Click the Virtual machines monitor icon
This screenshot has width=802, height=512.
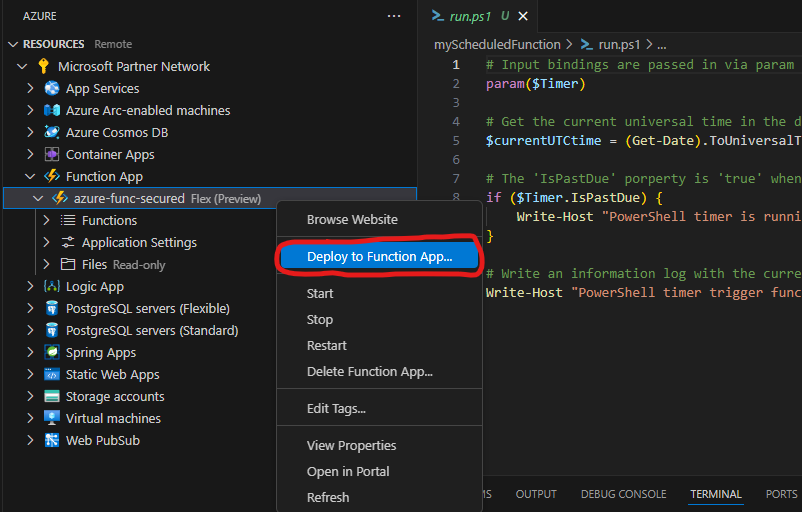[52, 418]
